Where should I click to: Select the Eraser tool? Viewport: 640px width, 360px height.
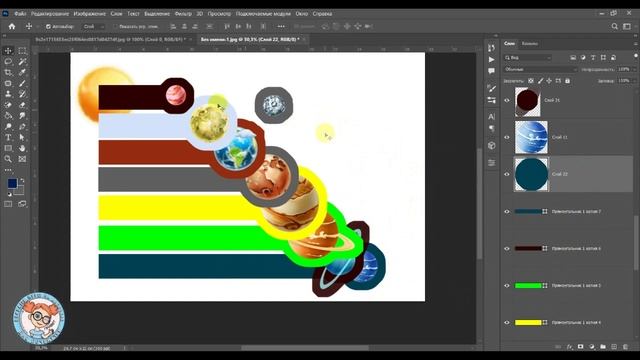point(22,105)
